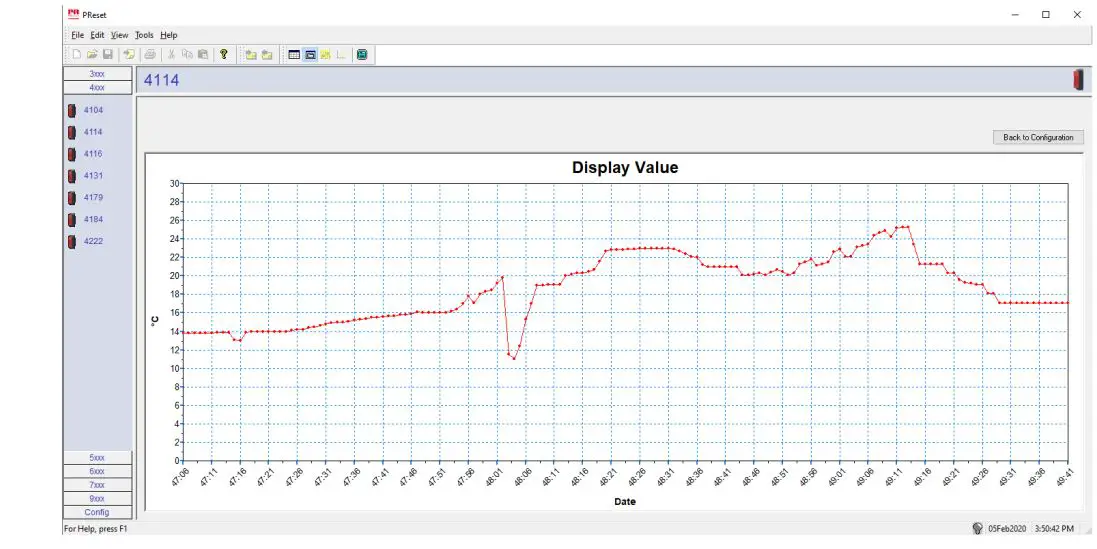The height and width of the screenshot is (549, 1097).
Task: Expand the 3xxx device group
Action: click(97, 73)
